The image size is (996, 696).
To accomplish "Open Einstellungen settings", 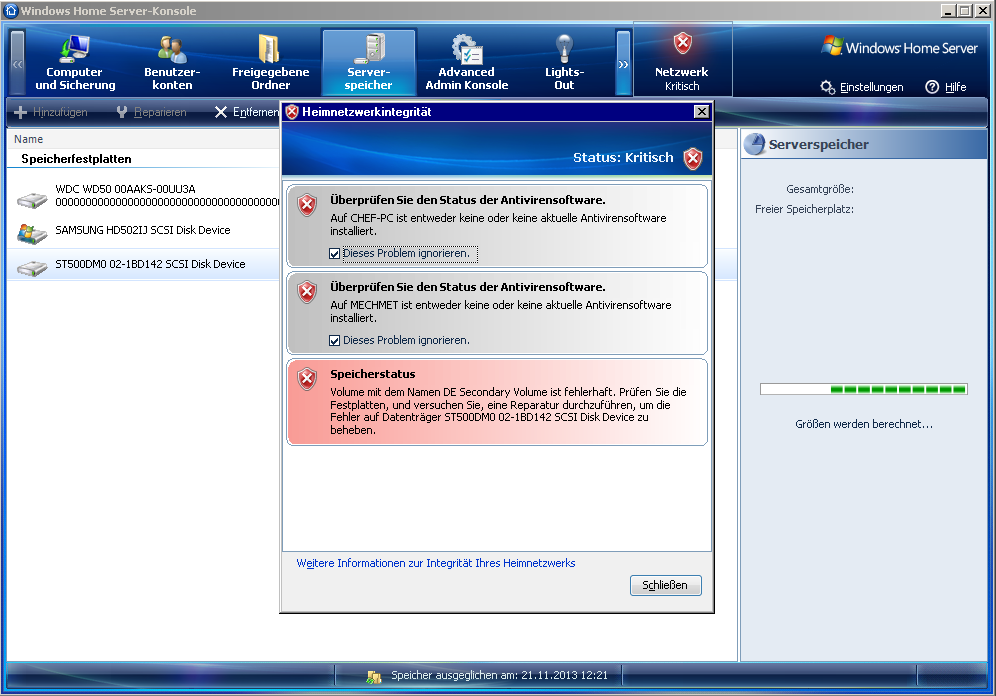I will (862, 87).
